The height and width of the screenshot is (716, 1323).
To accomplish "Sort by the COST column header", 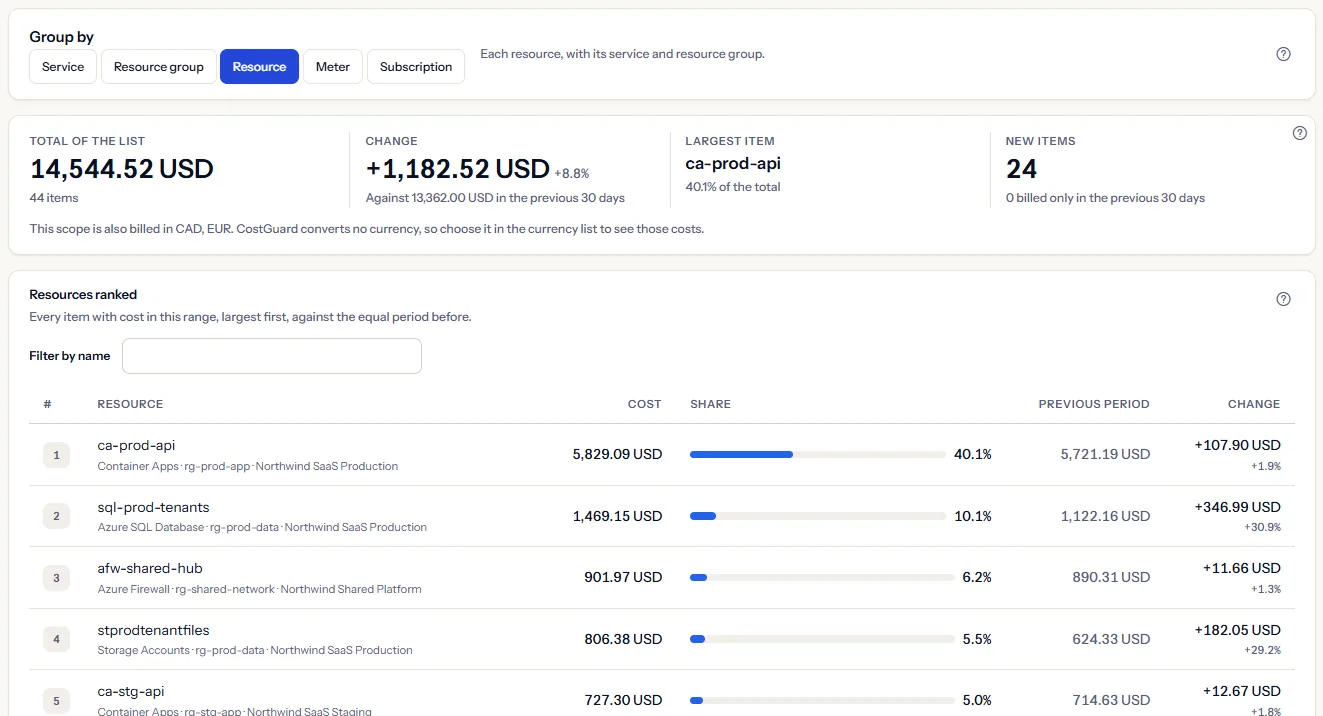I will 644,404.
